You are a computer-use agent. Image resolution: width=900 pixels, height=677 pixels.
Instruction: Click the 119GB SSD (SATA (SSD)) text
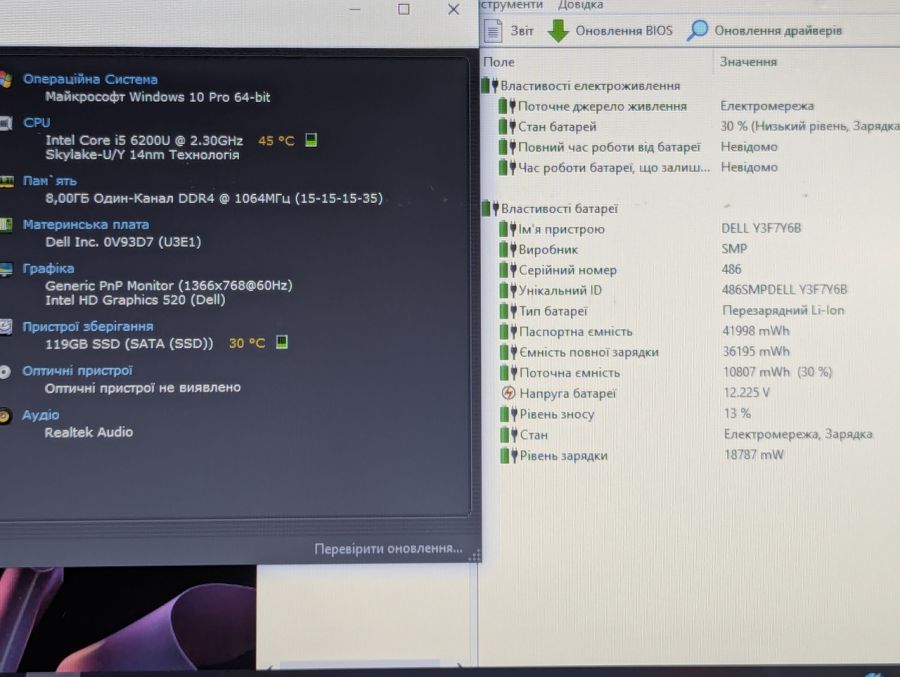129,343
